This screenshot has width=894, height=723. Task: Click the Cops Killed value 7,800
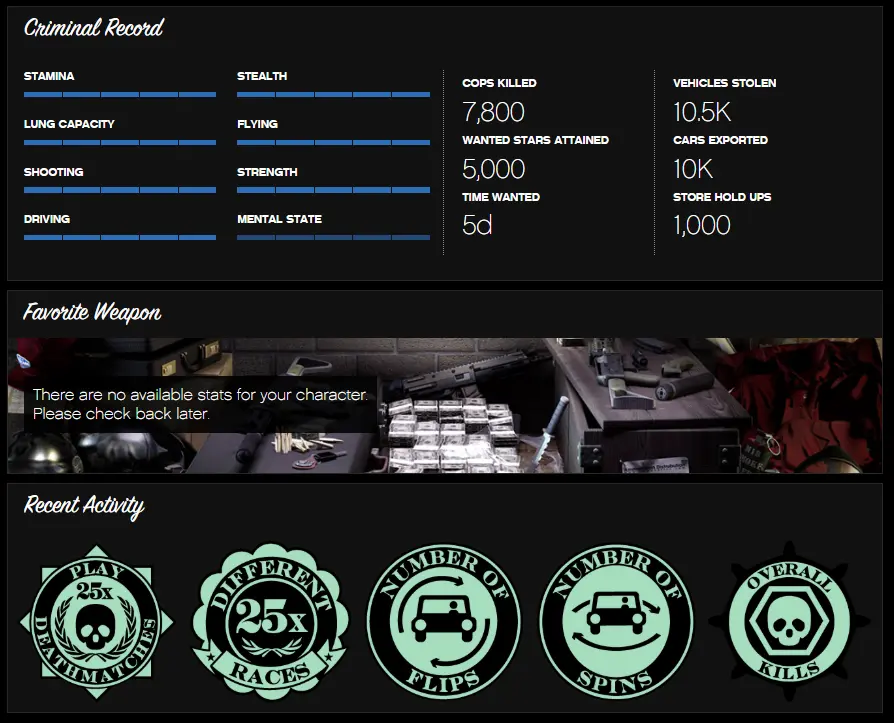[493, 112]
